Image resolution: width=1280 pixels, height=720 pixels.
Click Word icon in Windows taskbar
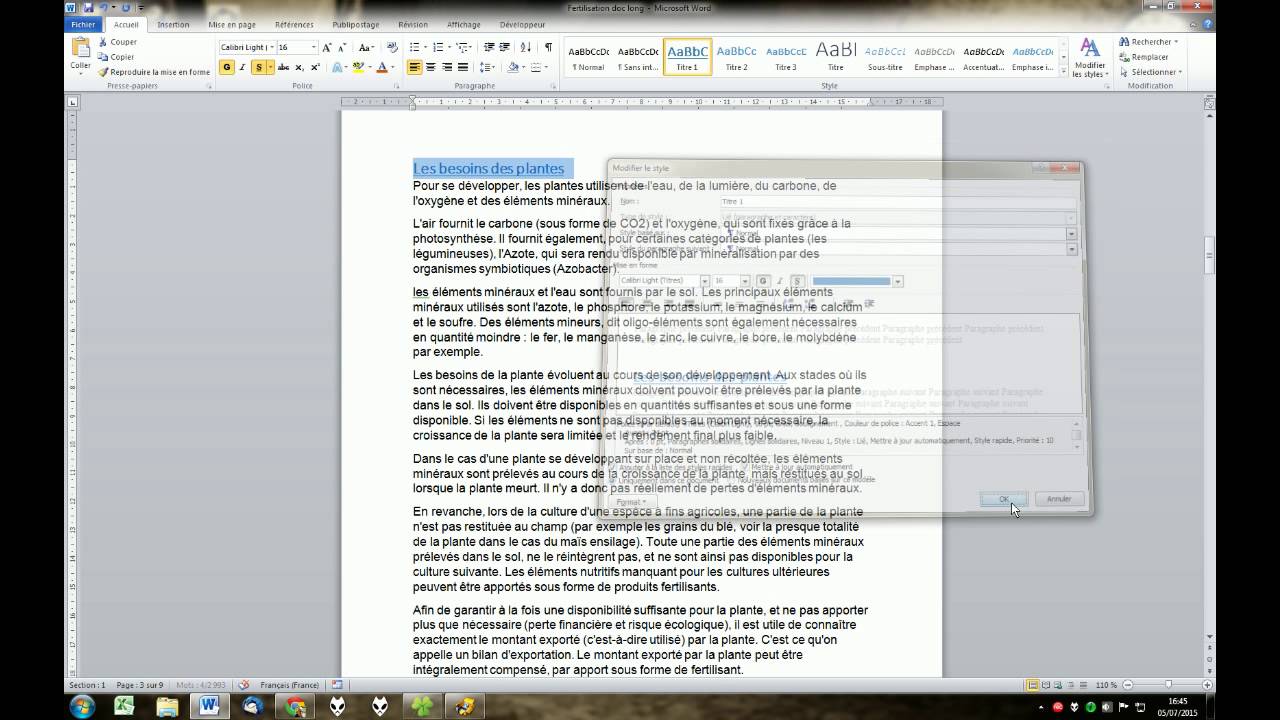tap(209, 706)
